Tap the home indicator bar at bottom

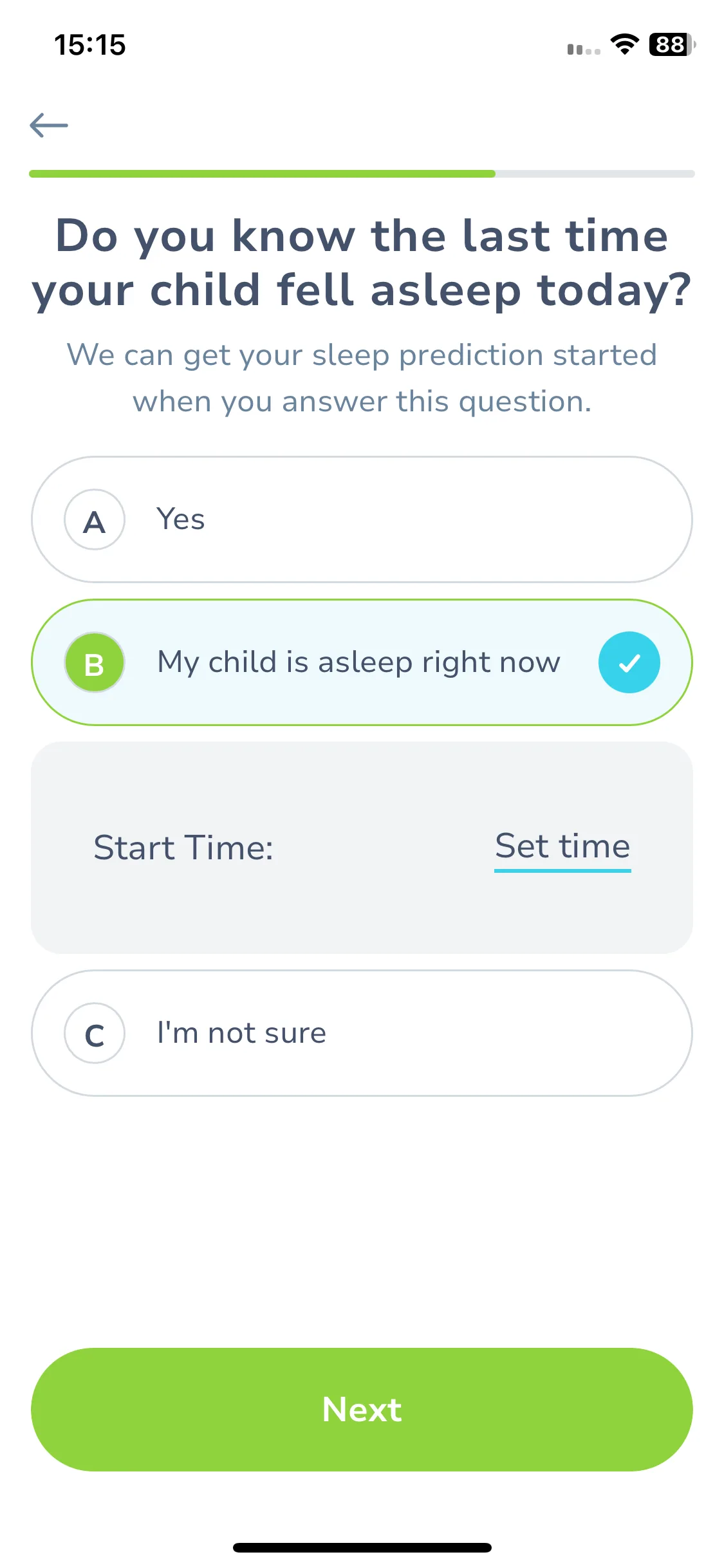[x=362, y=1547]
